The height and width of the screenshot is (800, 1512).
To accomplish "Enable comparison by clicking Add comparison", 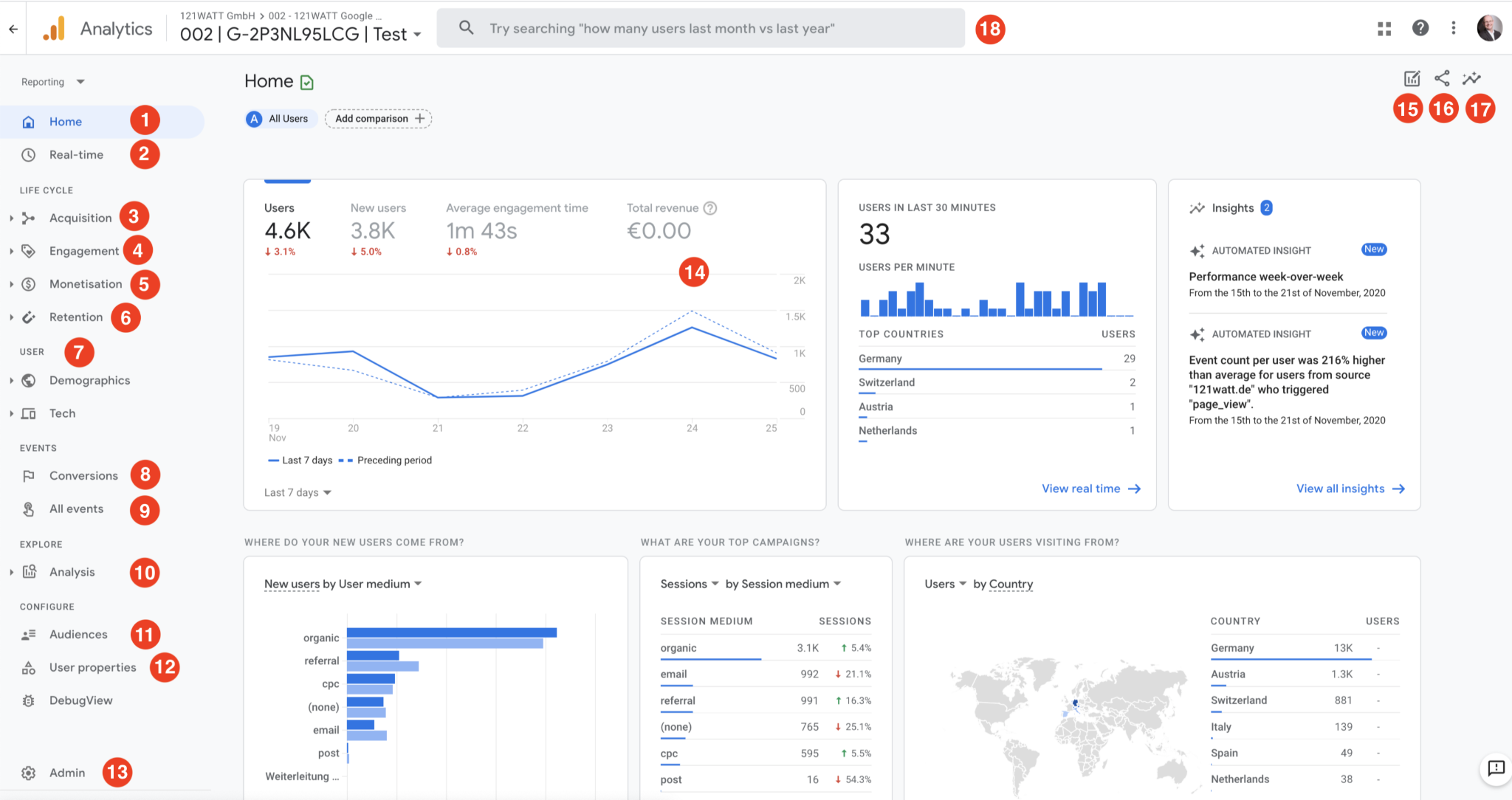I will coord(379,118).
